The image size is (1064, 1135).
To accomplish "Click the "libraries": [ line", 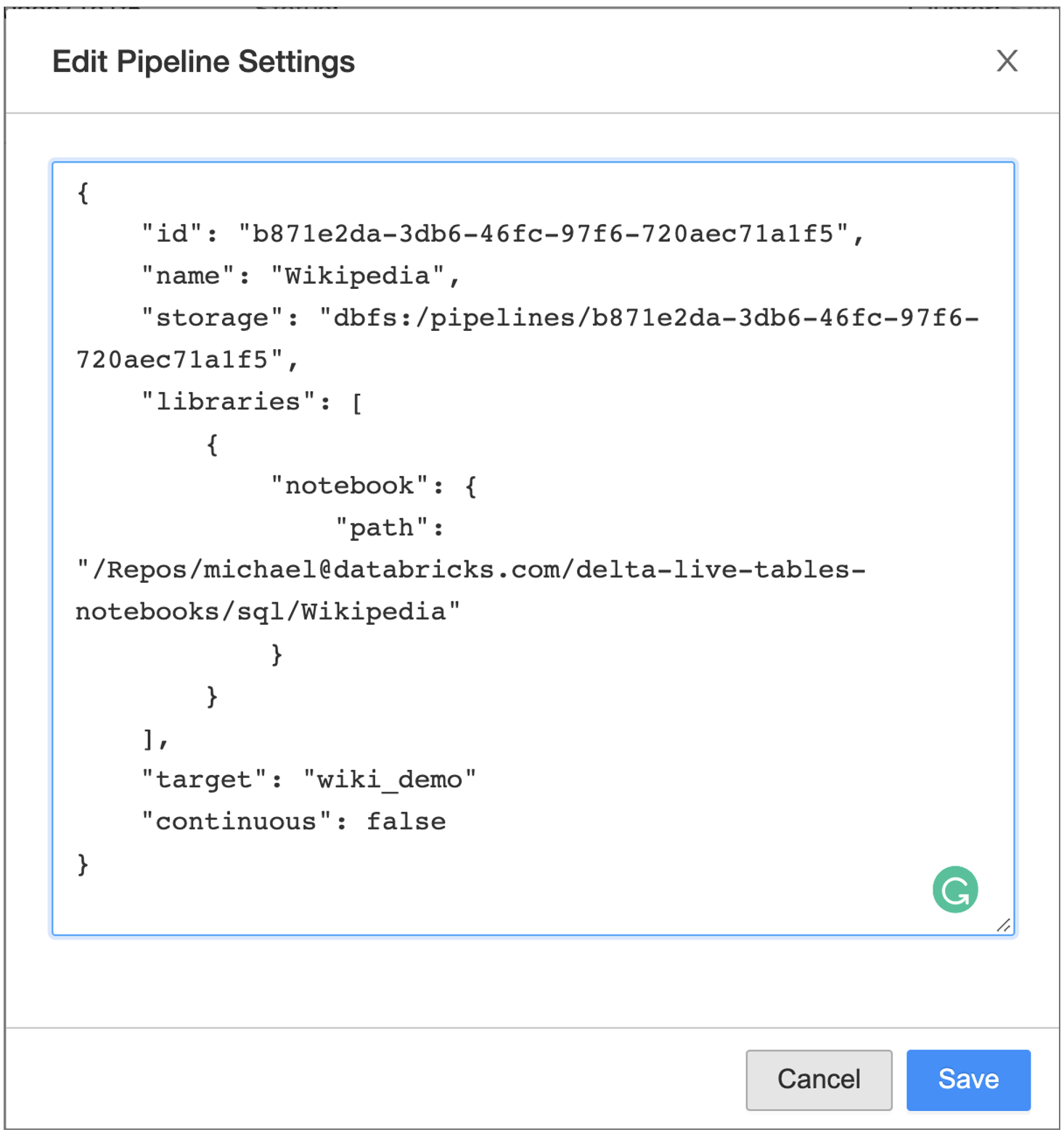I will click(x=252, y=402).
